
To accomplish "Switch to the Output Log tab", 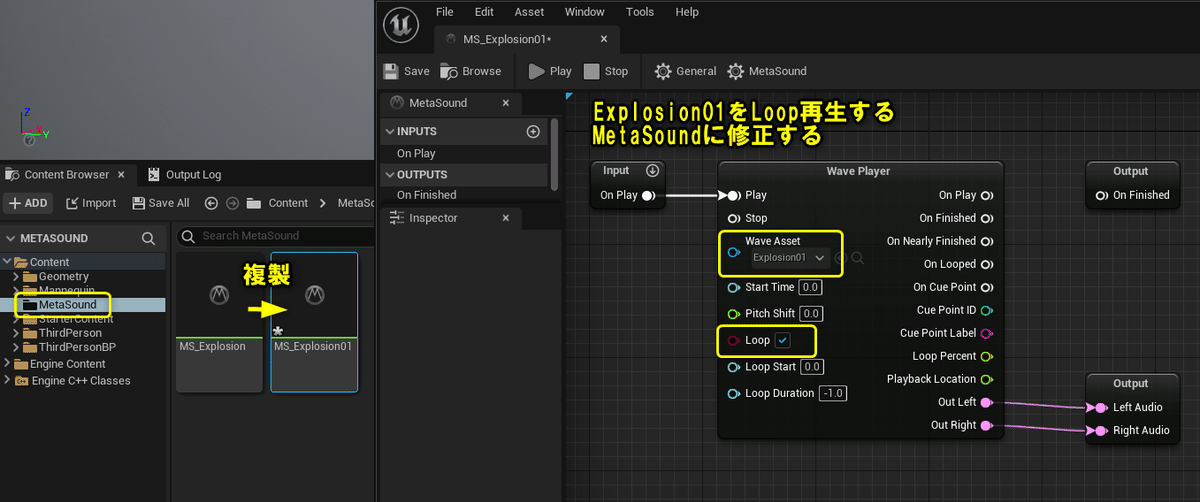I will 184,175.
